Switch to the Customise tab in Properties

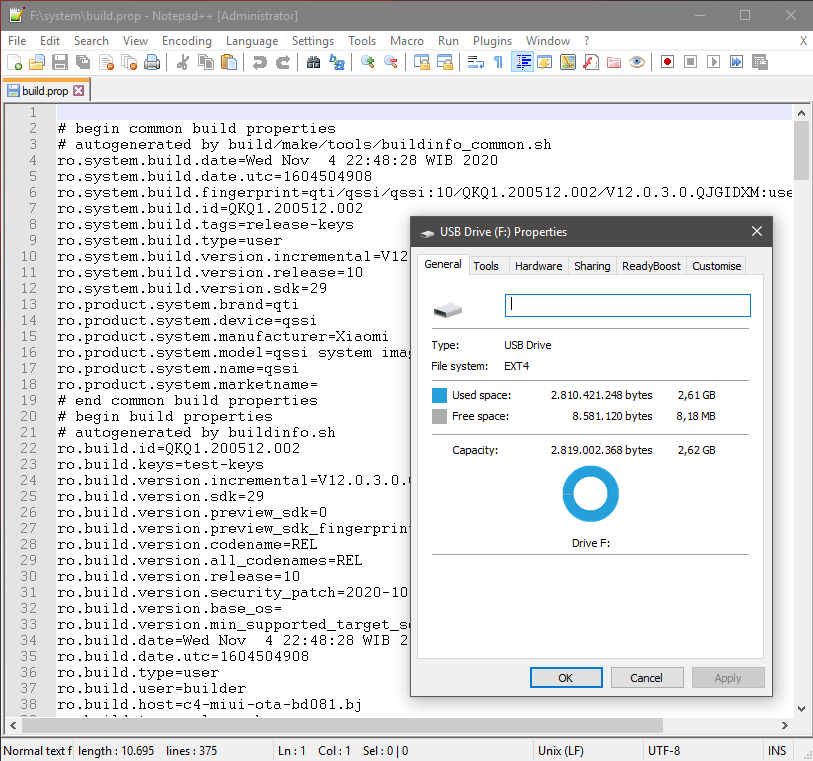717,266
